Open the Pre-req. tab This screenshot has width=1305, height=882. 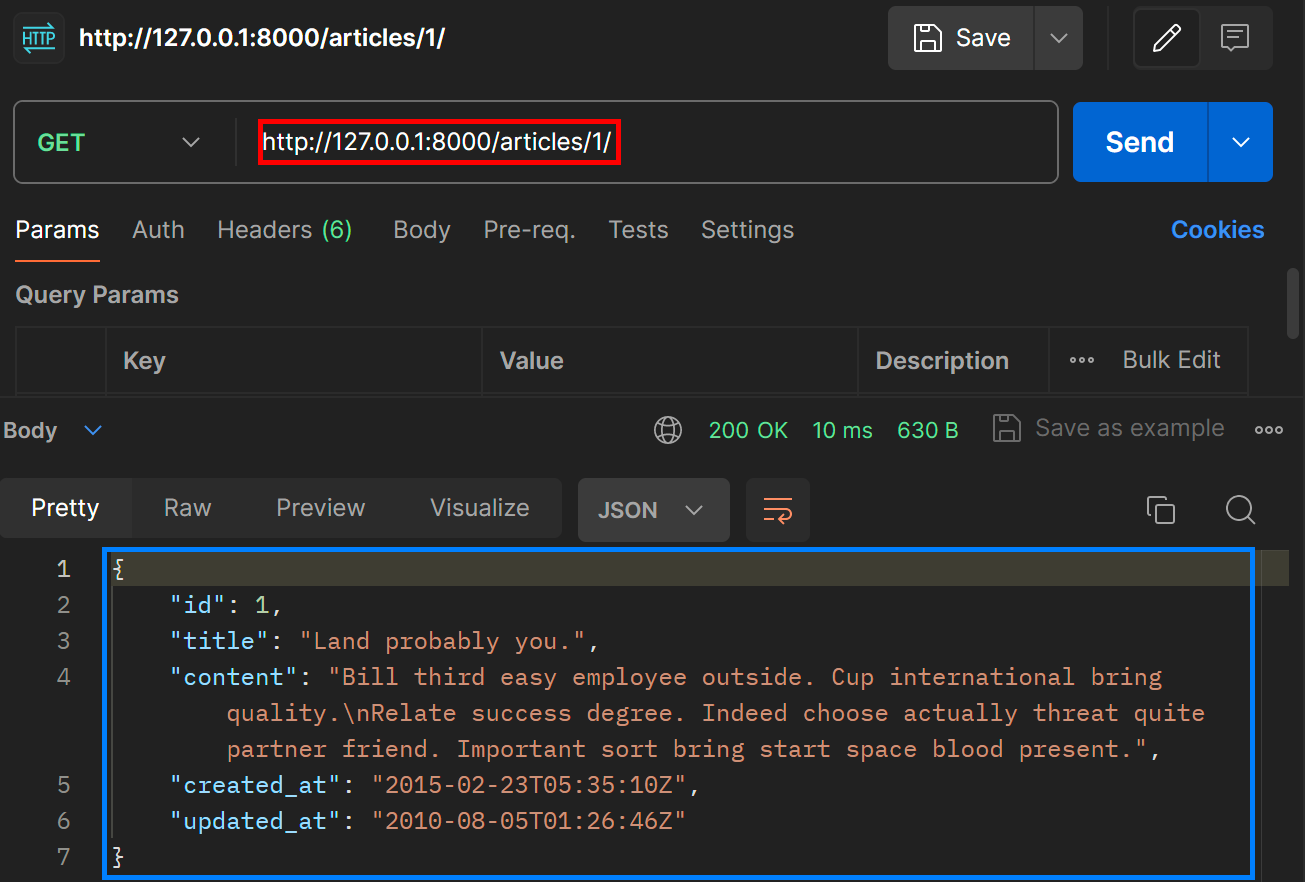[x=529, y=230]
